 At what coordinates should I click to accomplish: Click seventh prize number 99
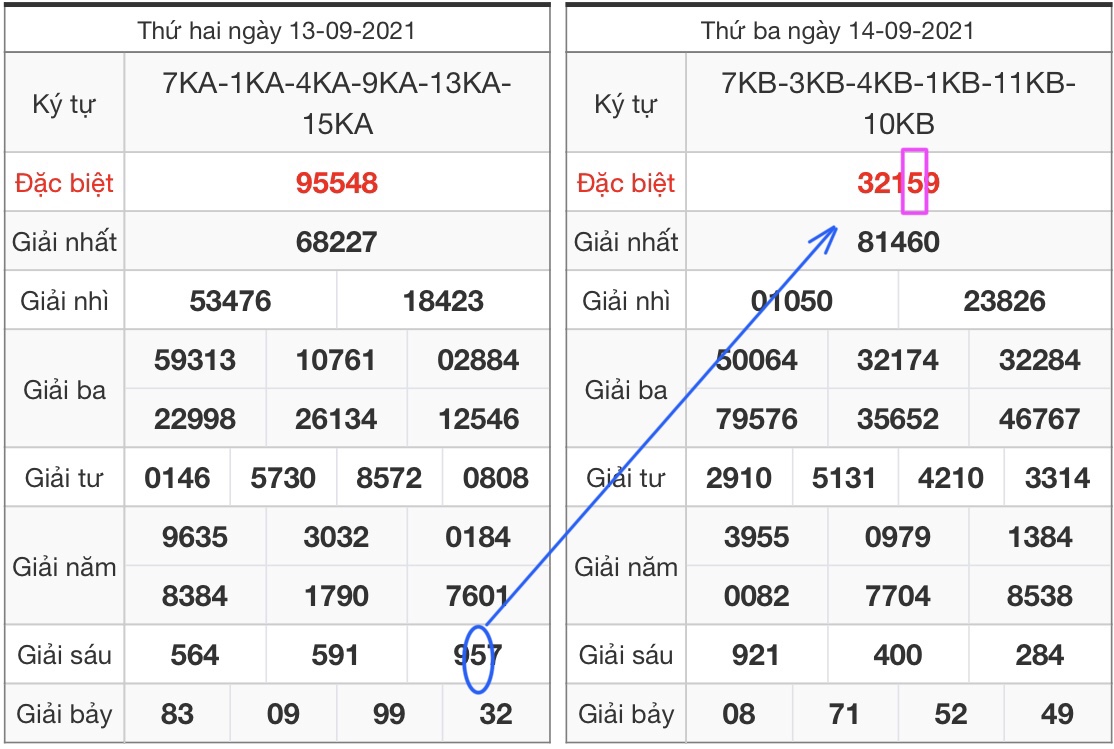coord(389,714)
